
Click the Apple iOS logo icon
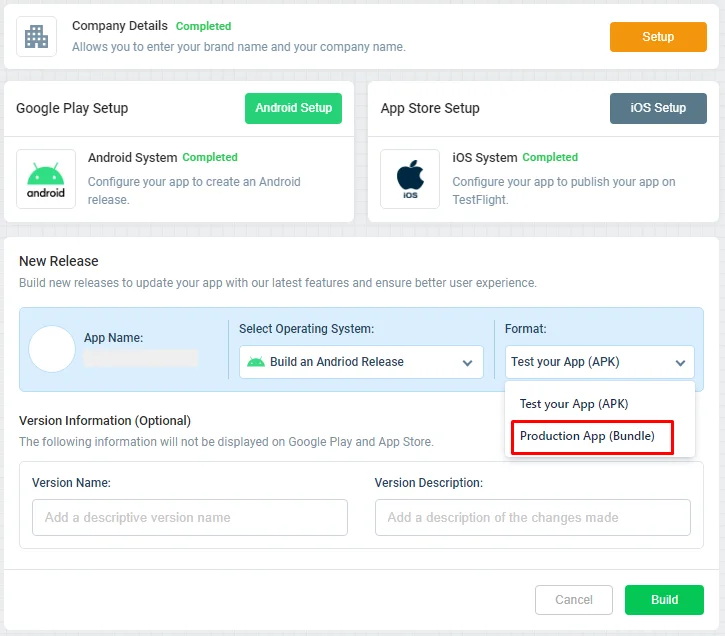[x=410, y=179]
